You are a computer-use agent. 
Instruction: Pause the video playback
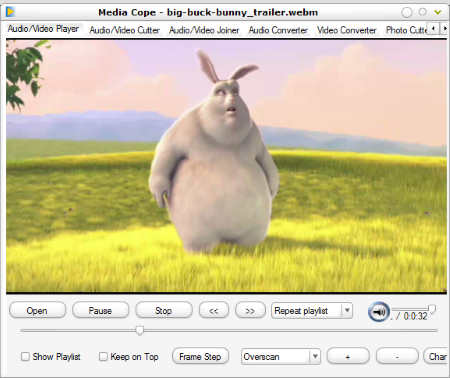pyautogui.click(x=100, y=310)
